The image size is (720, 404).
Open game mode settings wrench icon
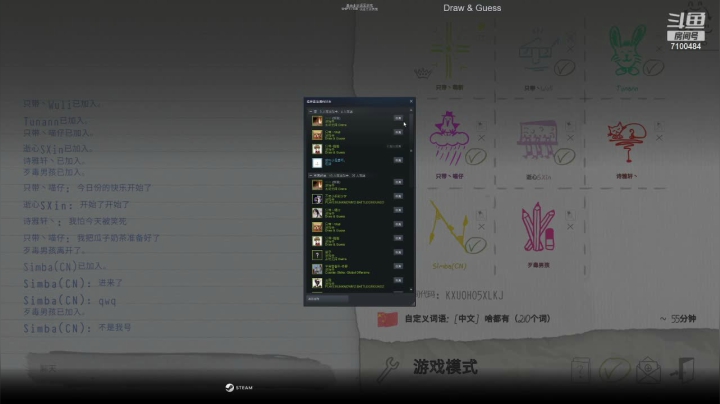point(388,370)
